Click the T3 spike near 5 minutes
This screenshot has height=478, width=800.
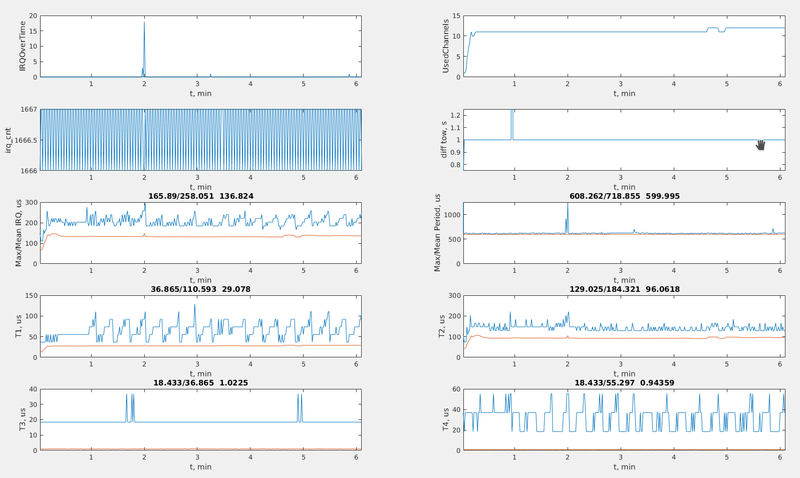(299, 407)
